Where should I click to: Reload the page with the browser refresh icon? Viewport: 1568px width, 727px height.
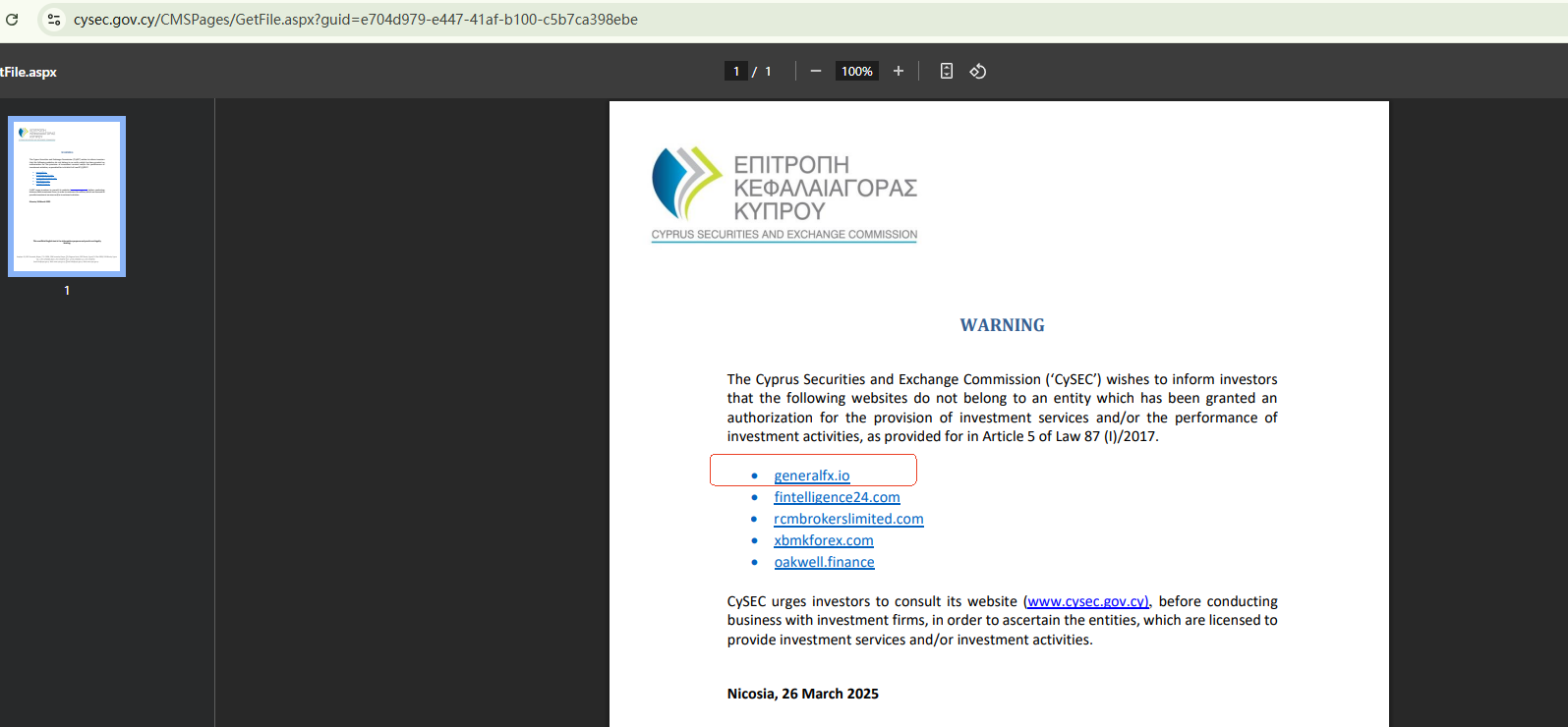(x=13, y=20)
